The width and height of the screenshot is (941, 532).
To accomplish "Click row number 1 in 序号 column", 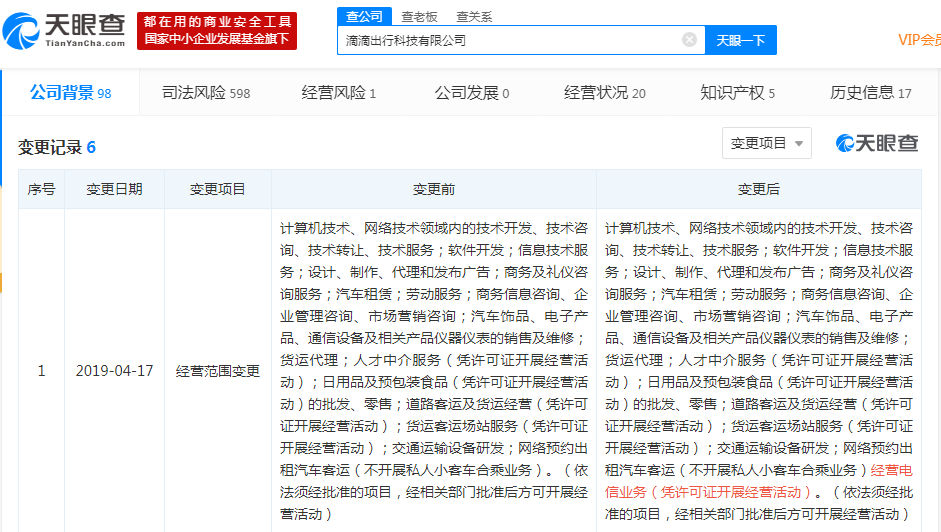I will [41, 371].
